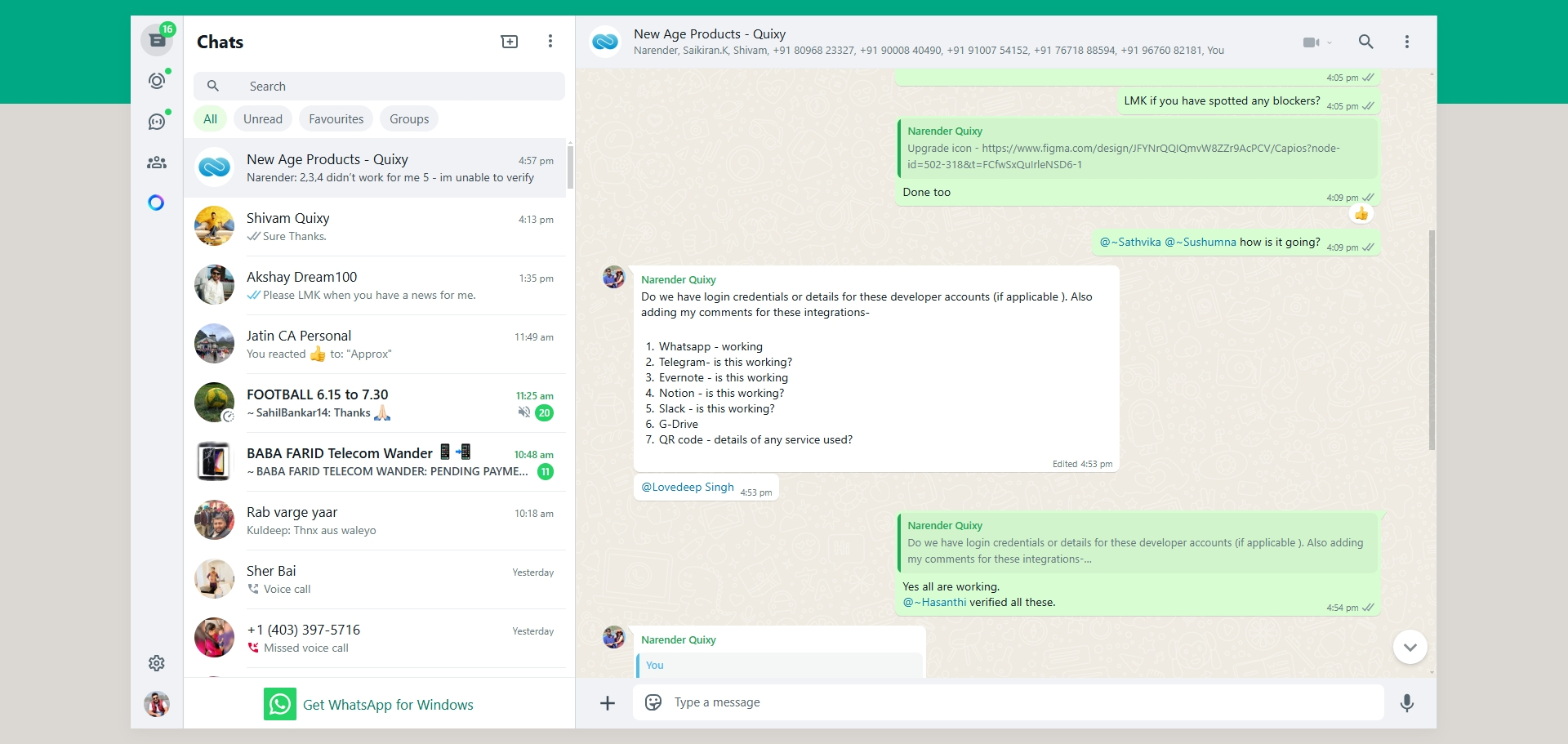Image resolution: width=1568 pixels, height=744 pixels.
Task: Open the BABA FARID Telecom Wander chat
Action: pos(375,461)
